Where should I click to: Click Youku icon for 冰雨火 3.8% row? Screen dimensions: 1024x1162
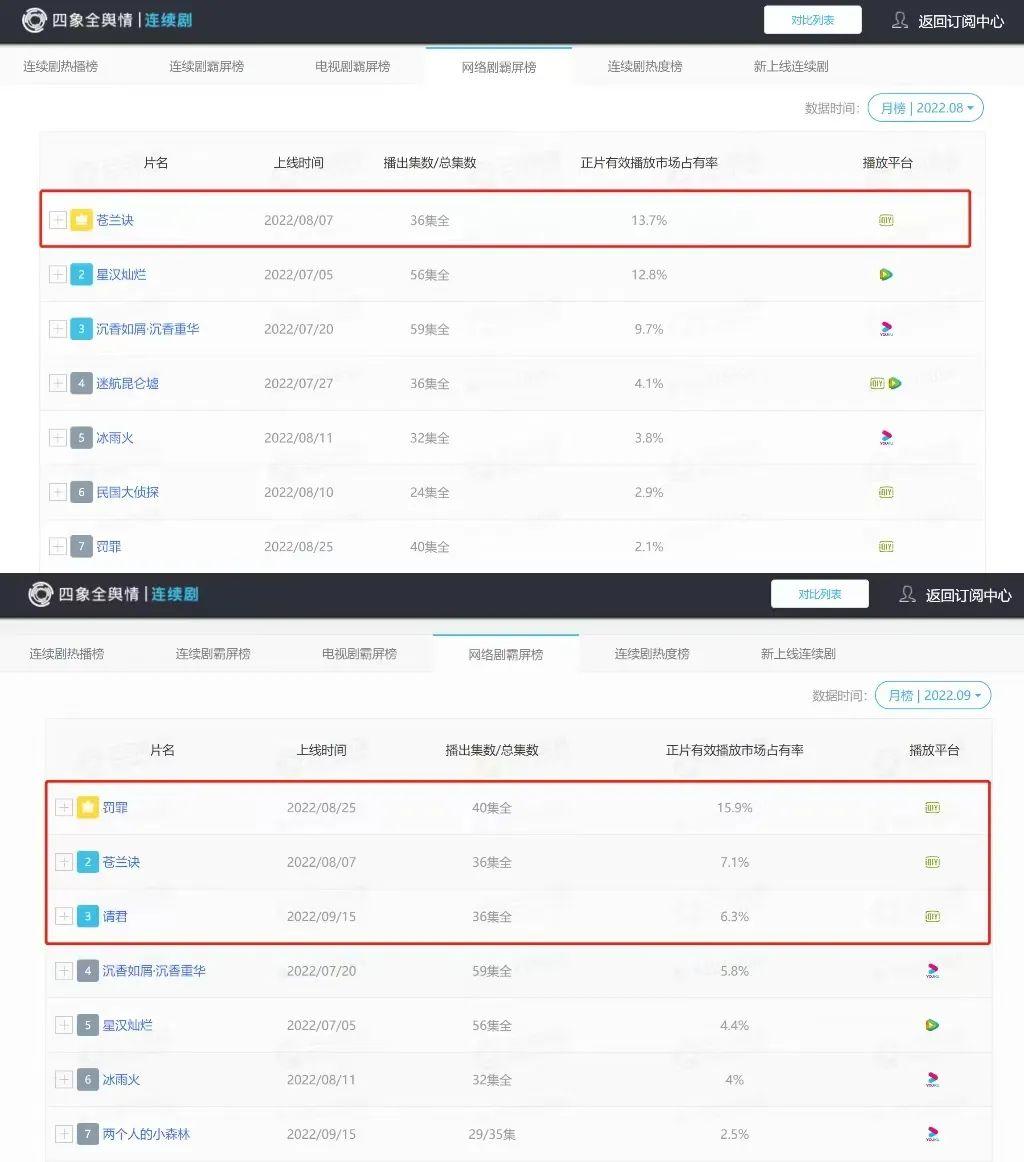pos(886,437)
